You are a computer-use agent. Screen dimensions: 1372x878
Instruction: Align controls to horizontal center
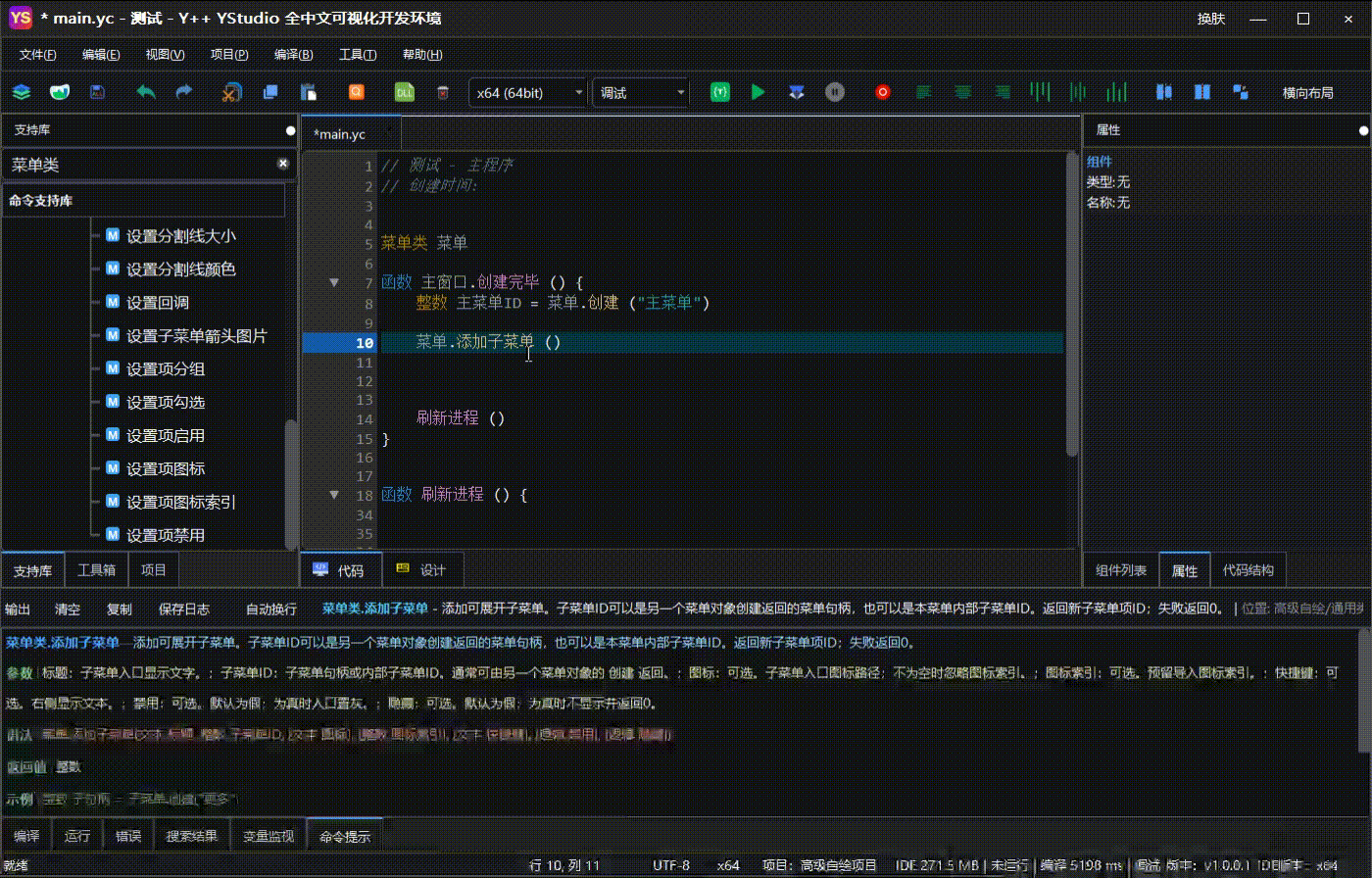963,92
